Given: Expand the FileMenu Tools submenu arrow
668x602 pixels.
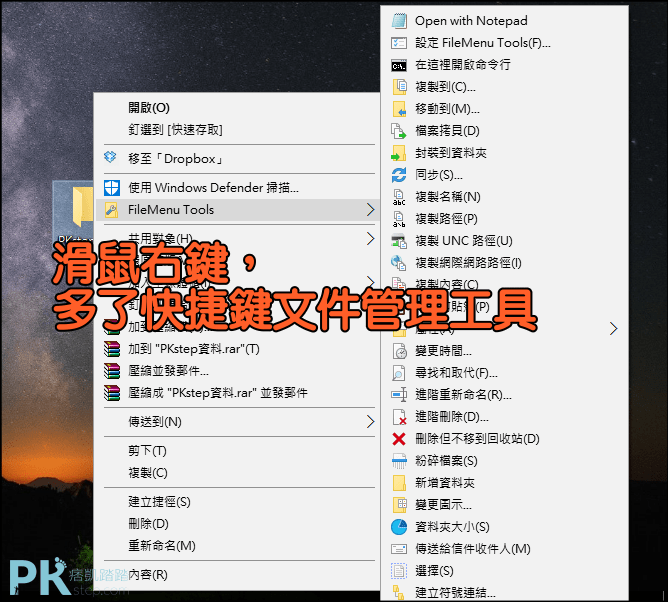Looking at the screenshot, I should point(370,210).
